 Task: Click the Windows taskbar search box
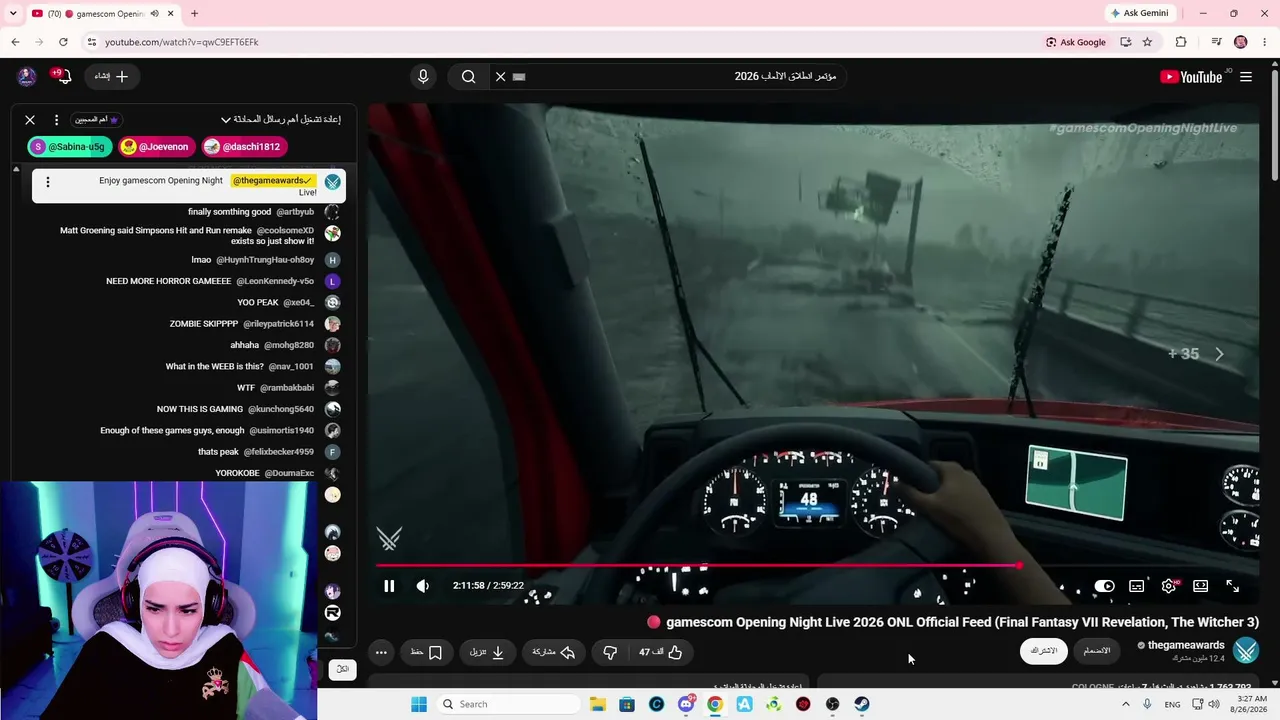pos(508,704)
